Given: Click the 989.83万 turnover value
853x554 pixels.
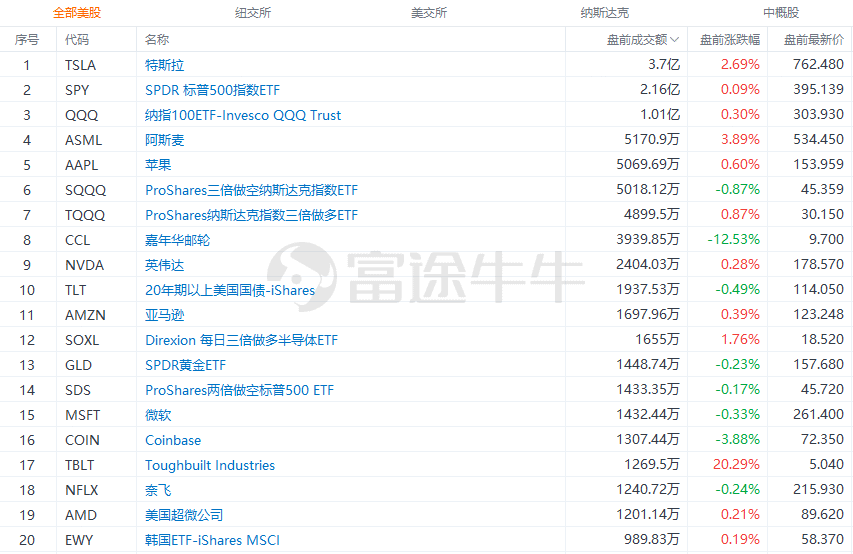Looking at the screenshot, I should click(x=652, y=539).
